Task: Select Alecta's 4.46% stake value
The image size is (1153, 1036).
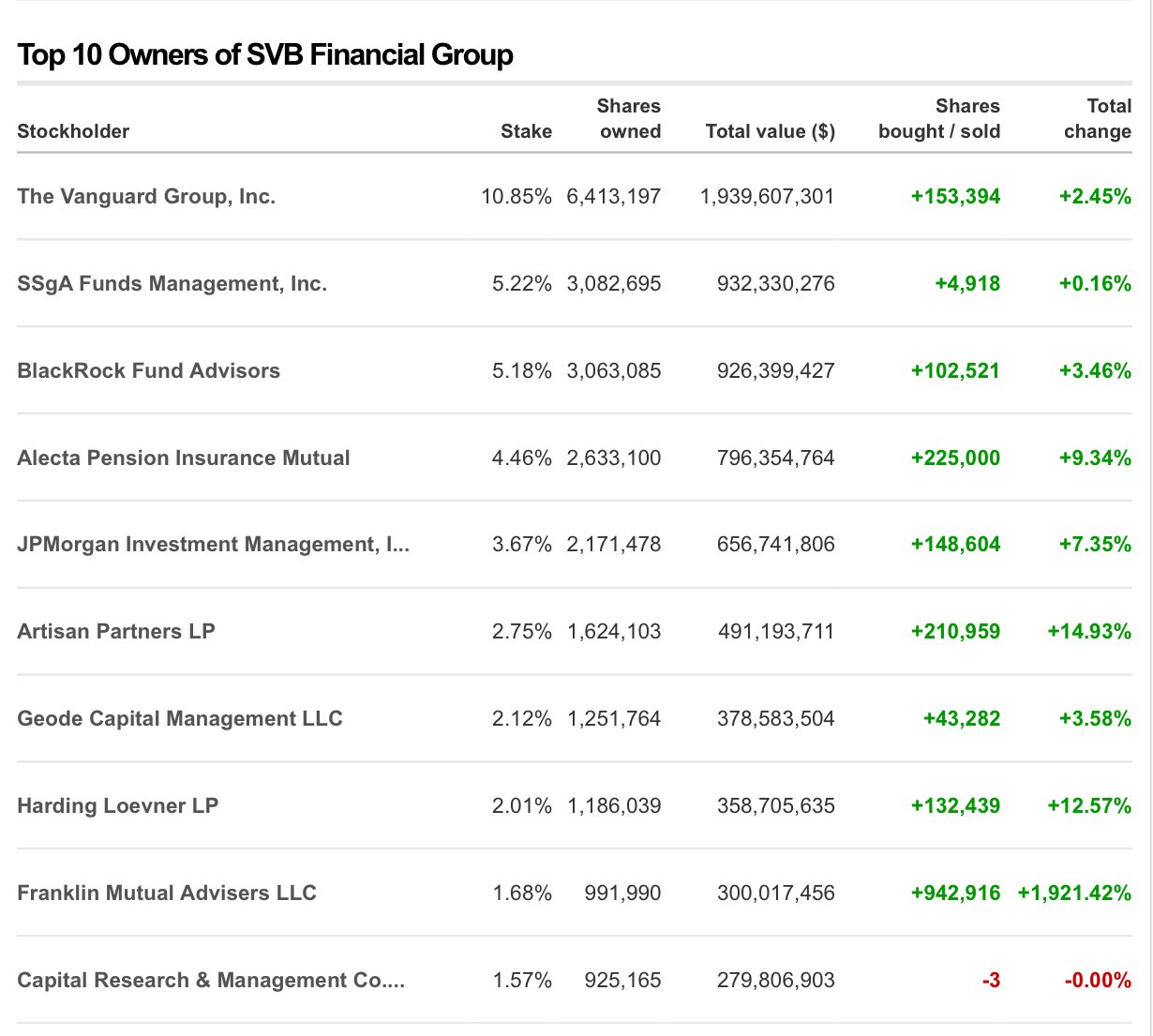Action: point(522,458)
